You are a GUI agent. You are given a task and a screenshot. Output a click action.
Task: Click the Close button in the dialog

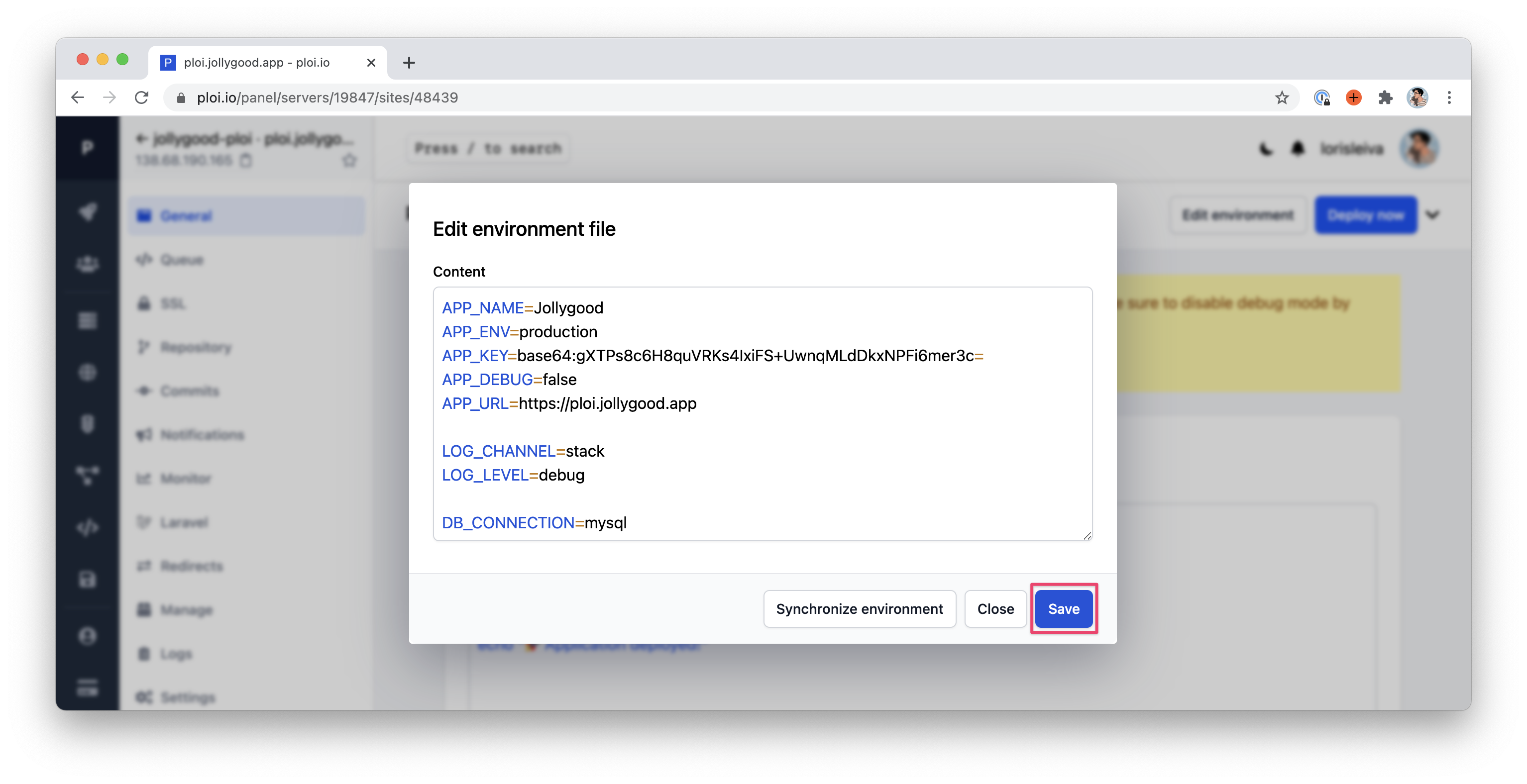tap(995, 608)
